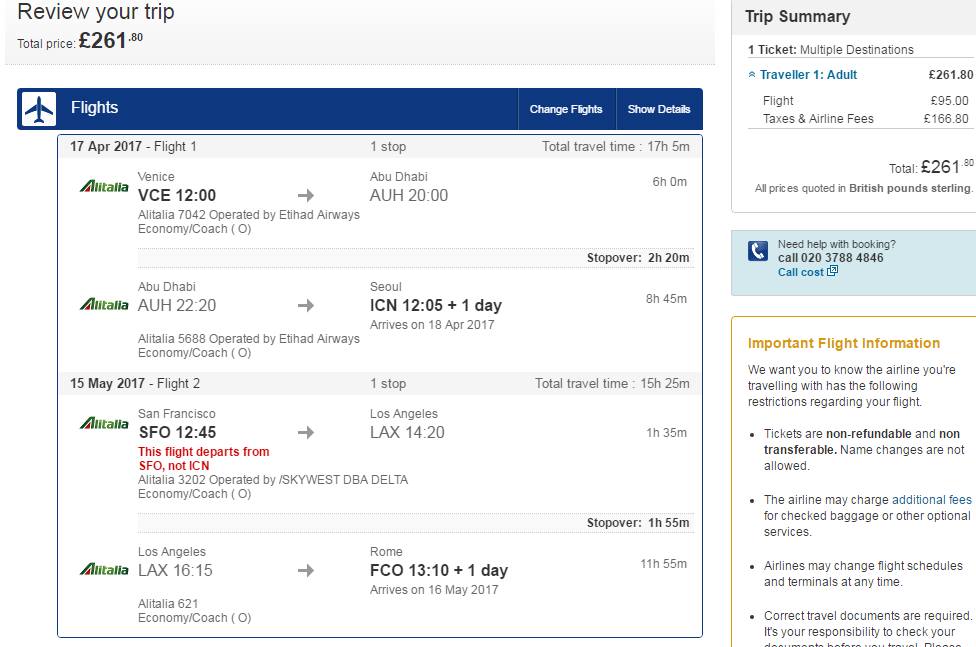Screen dimensions: 976x647
Task: Click the airplane icon in the Flights header
Action: (x=39, y=109)
